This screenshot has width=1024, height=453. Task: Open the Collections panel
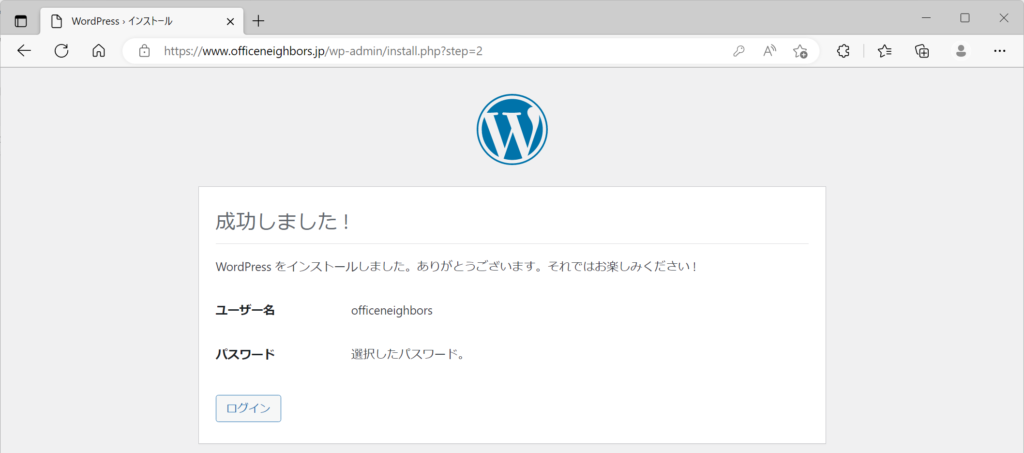coord(922,51)
